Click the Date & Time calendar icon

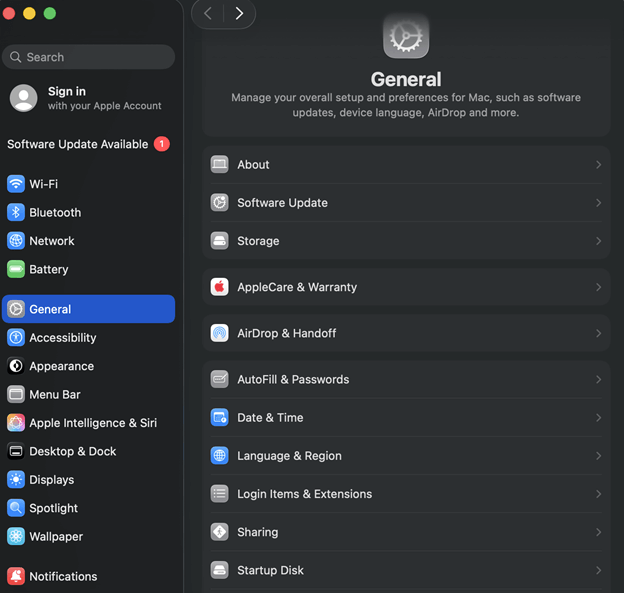click(220, 418)
